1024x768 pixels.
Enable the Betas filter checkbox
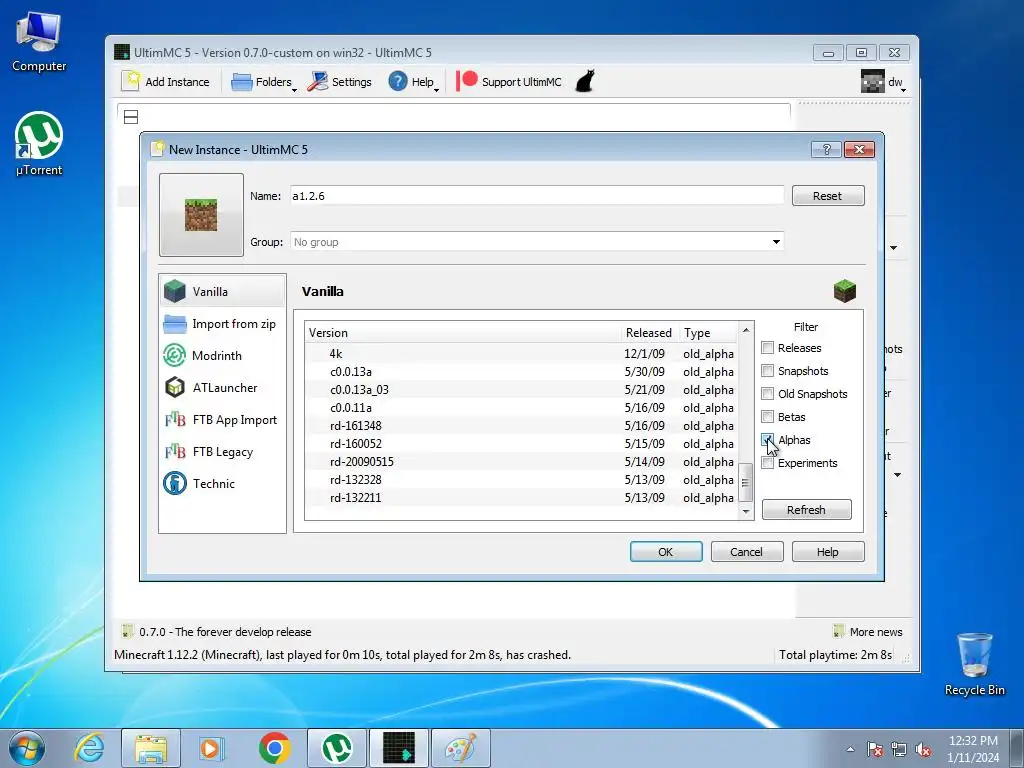coord(768,417)
